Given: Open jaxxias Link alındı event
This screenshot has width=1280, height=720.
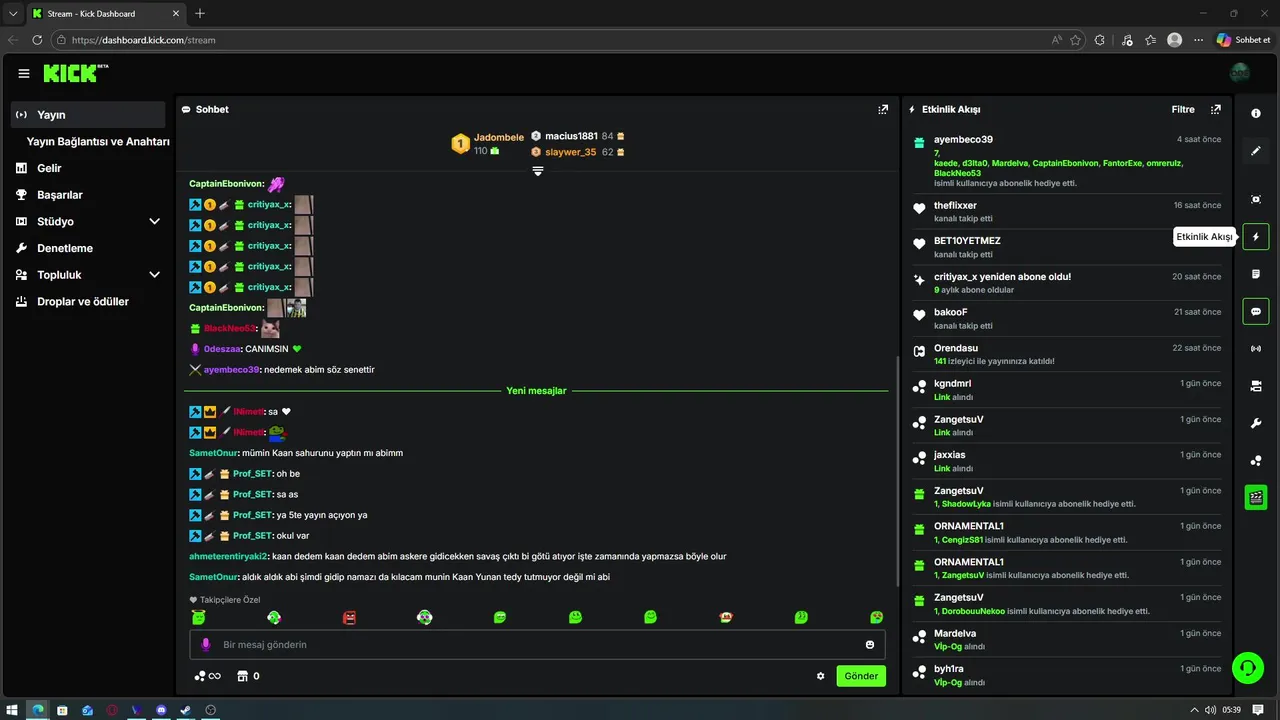Looking at the screenshot, I should 1068,461.
